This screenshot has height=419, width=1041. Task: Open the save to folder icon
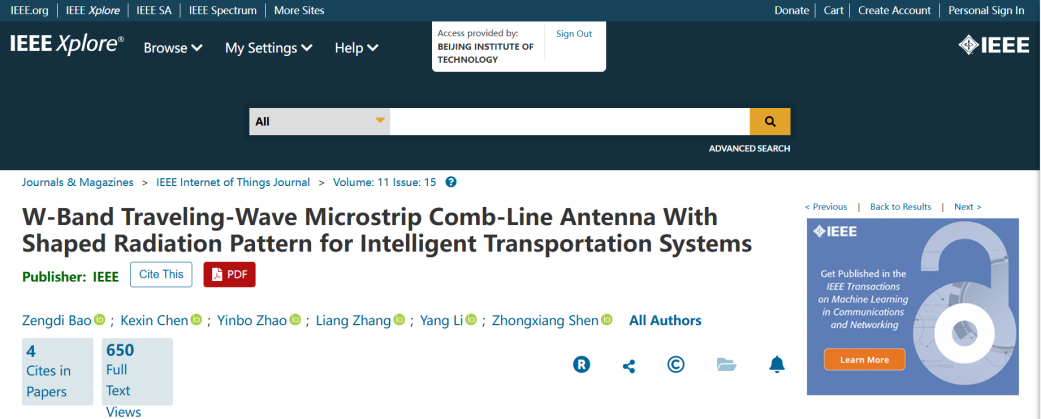pyautogui.click(x=727, y=365)
